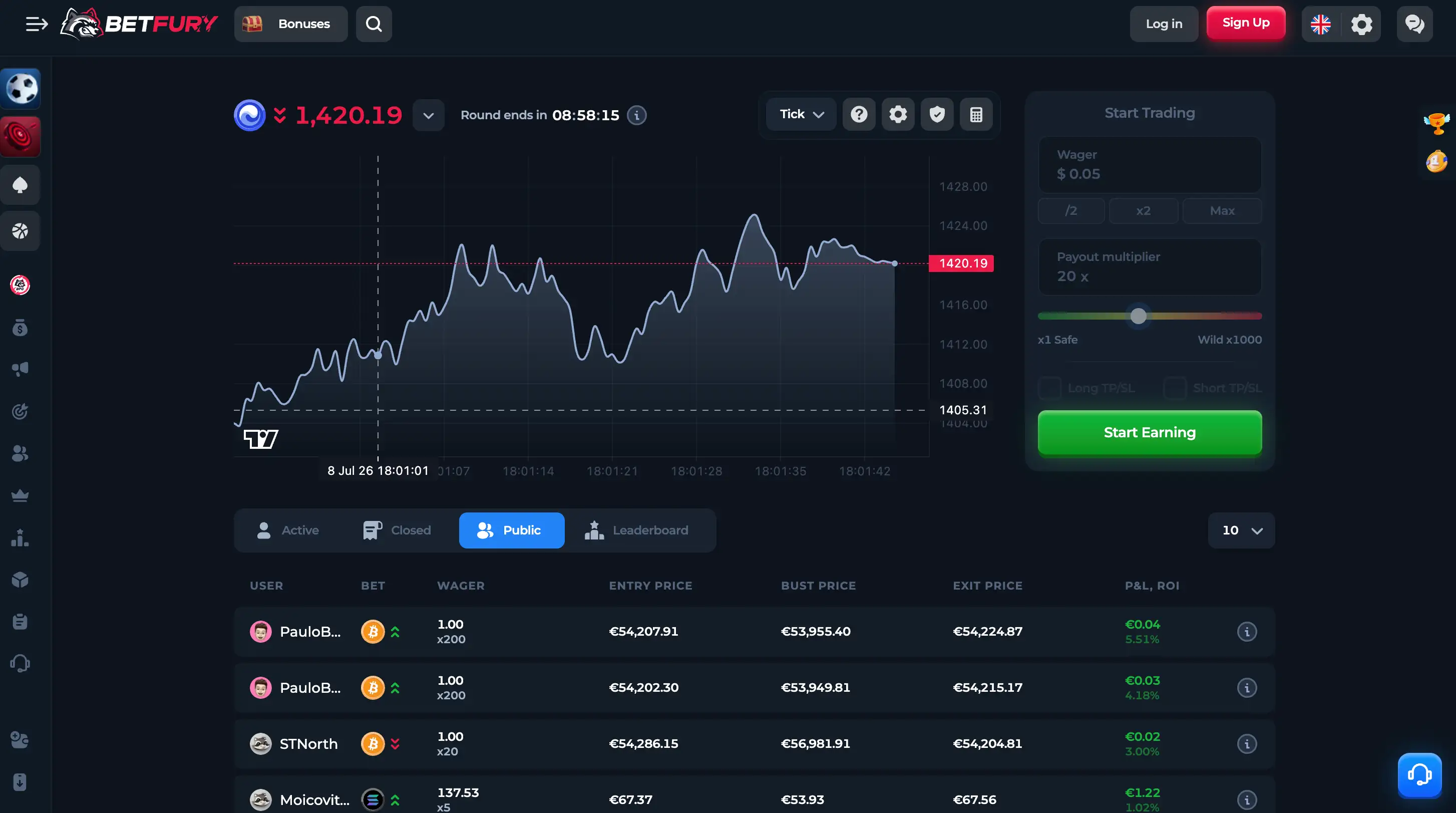The image size is (1456, 813).
Task: Click the Bonuses button
Action: tap(290, 24)
